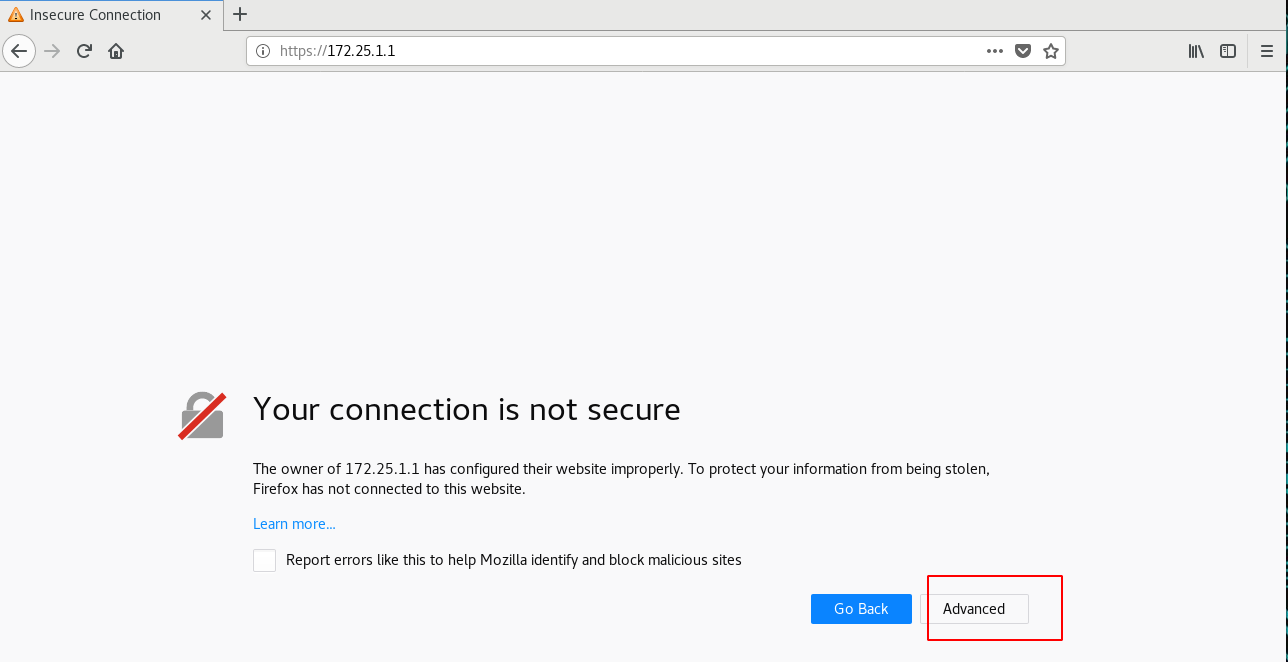Open a new tab with plus button
Screen dimensions: 1288x662
pos(240,14)
